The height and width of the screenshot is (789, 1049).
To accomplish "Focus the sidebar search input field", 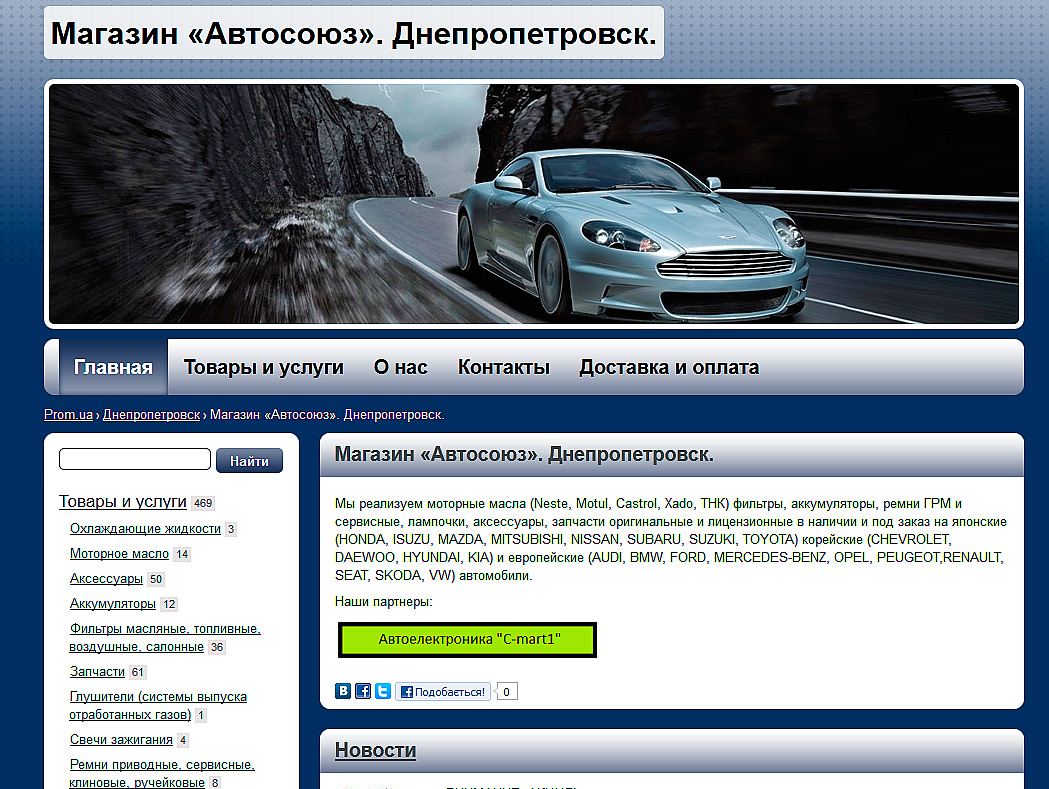I will [135, 459].
